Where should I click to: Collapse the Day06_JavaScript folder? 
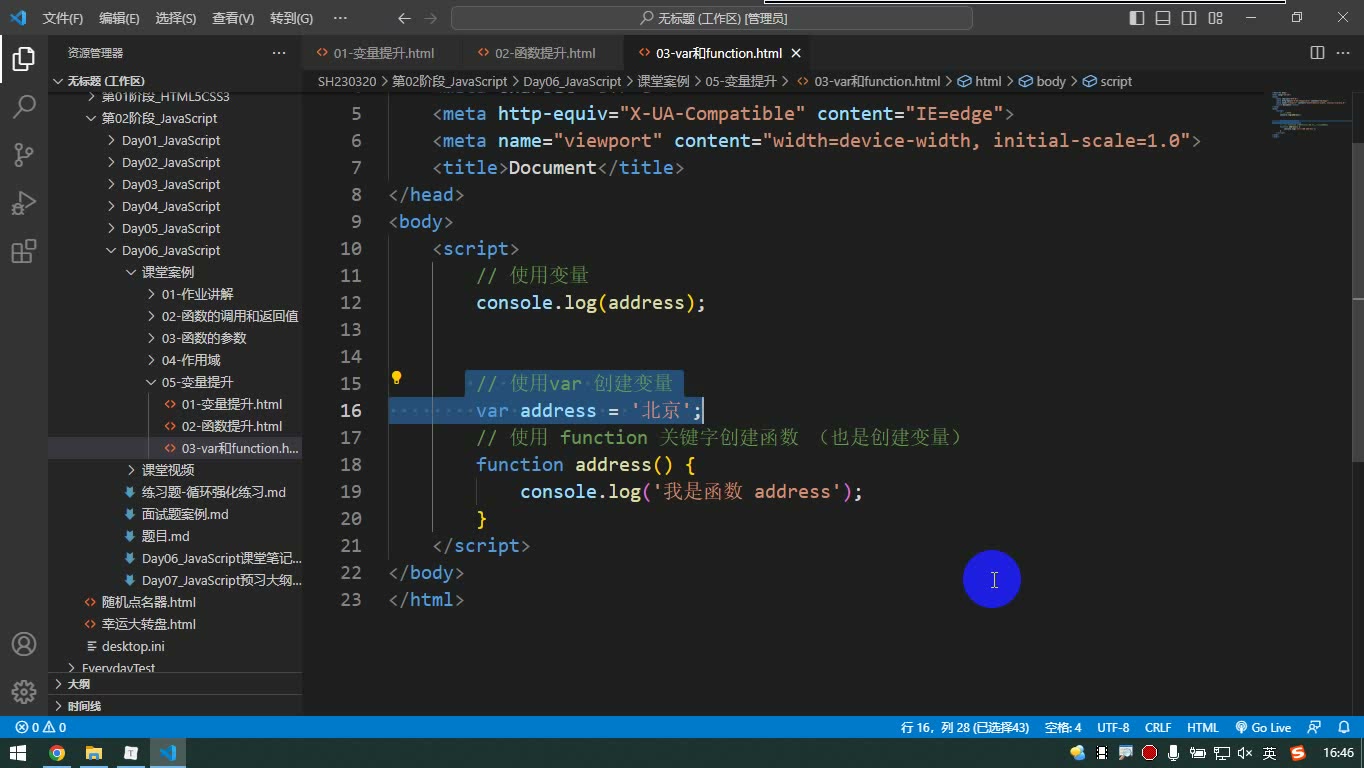(170, 250)
